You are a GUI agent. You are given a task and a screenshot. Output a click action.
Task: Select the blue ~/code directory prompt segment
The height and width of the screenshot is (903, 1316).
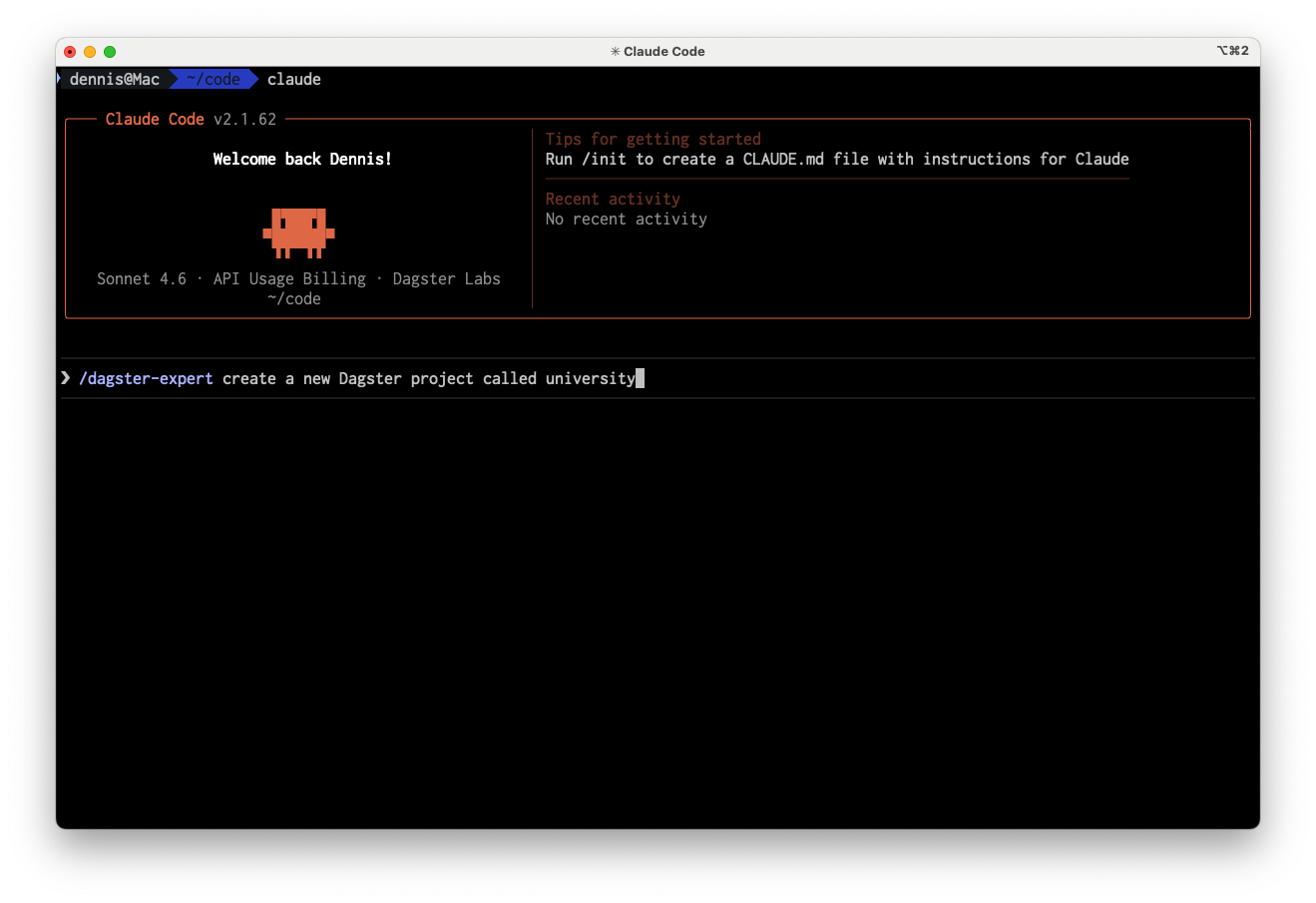click(x=213, y=80)
